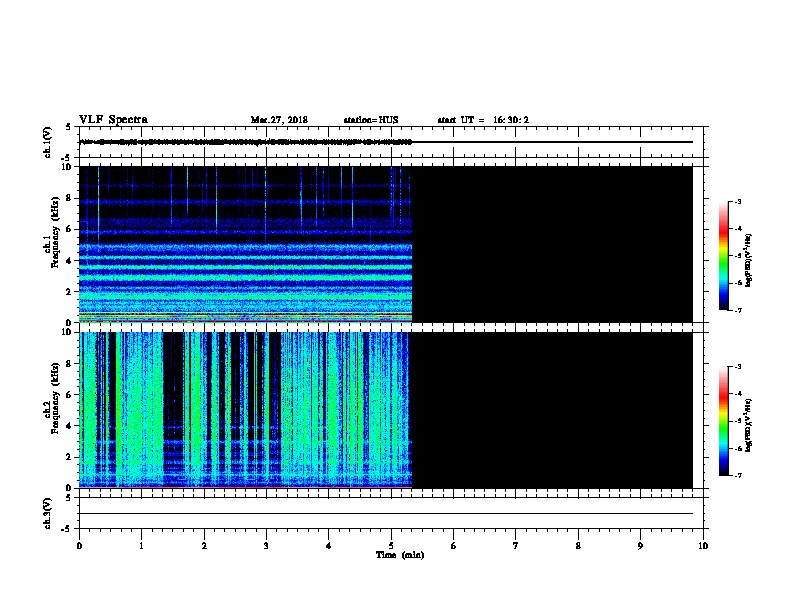Click the black no-data area of ch.2 spectrogram

[x=552, y=410]
